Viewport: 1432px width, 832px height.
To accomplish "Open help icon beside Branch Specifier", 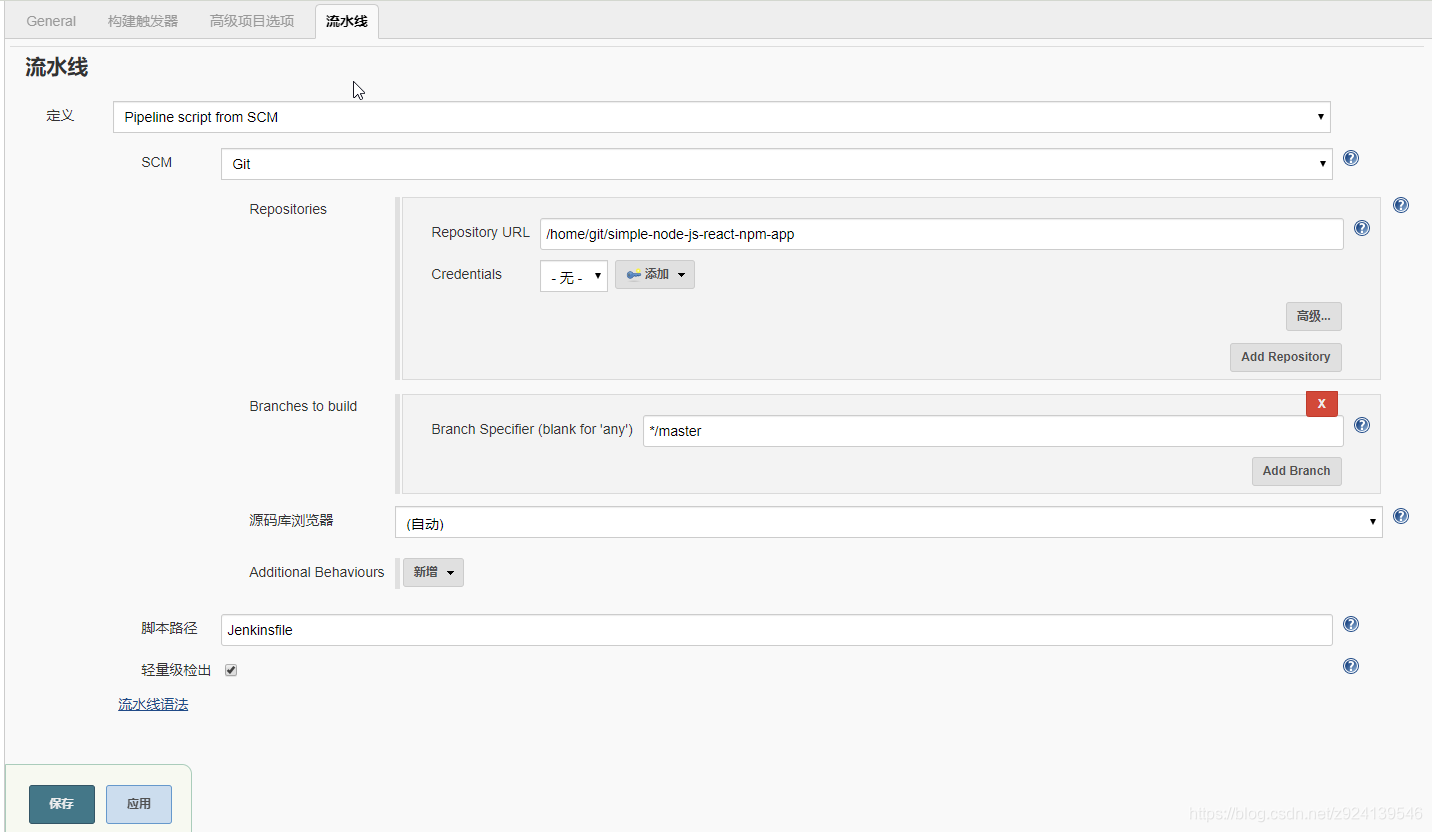I will (1362, 425).
